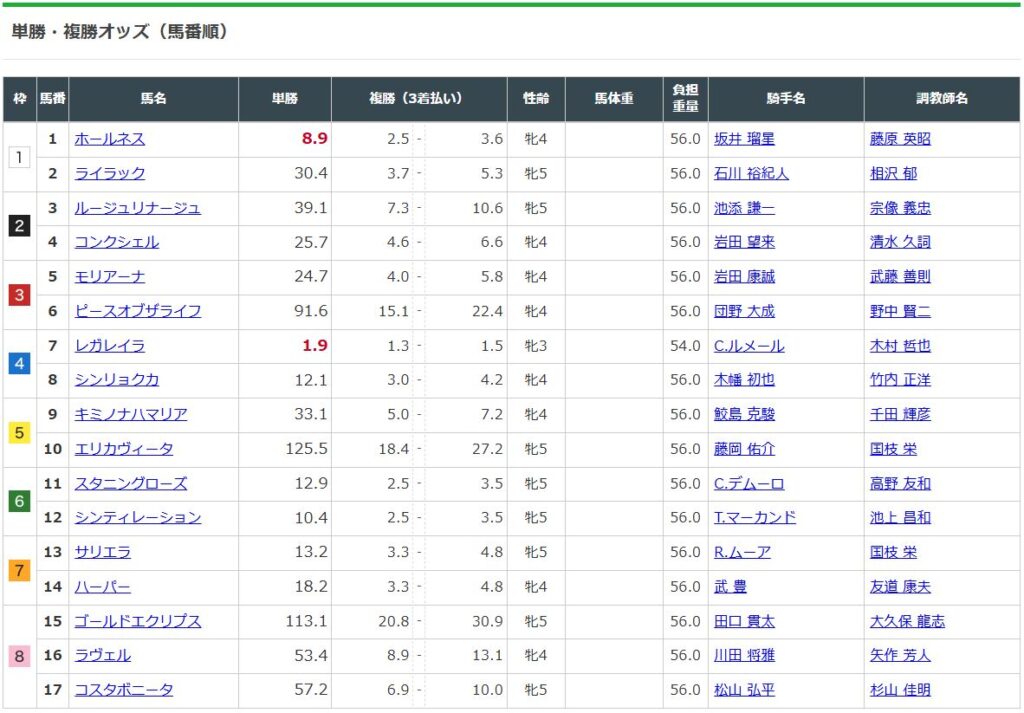The image size is (1024, 713).
Task: Open jockey link C.ルメール
Action: point(749,346)
